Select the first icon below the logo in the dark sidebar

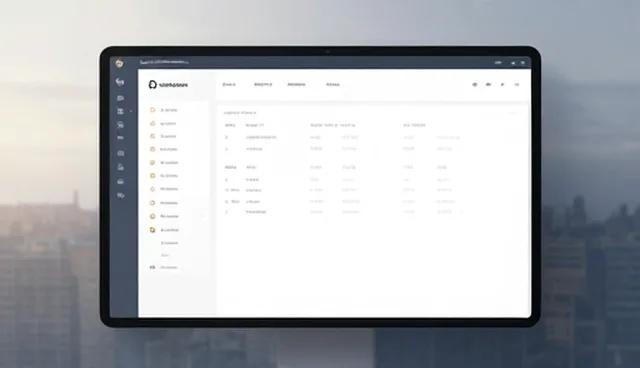tap(120, 82)
